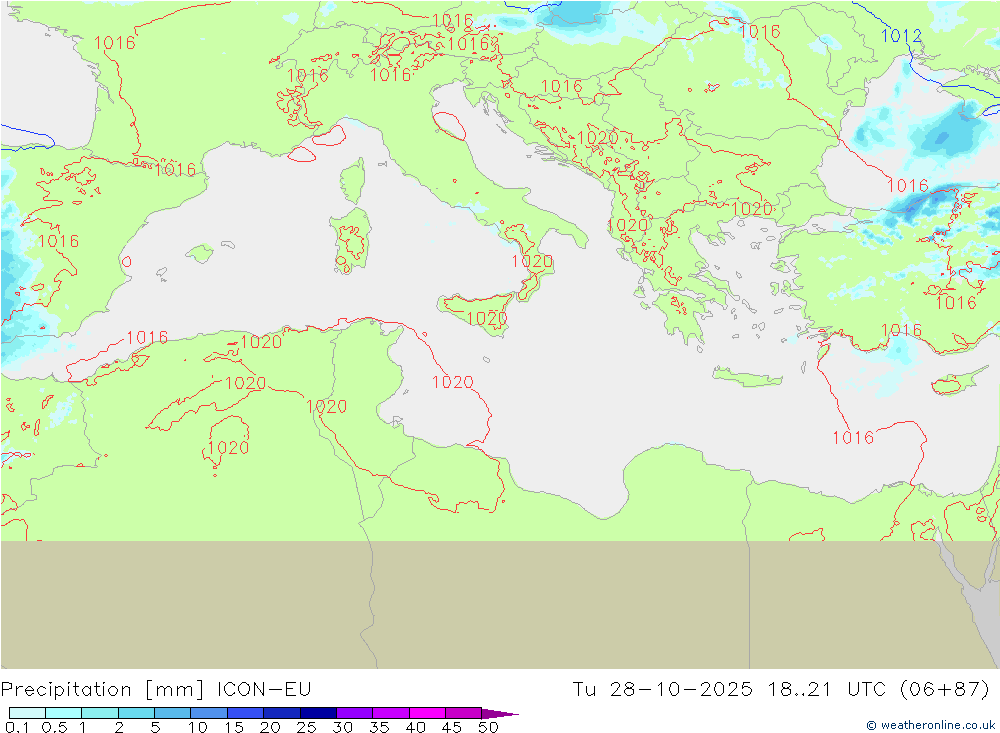The height and width of the screenshot is (733, 1000).
Task: Click the 0.1 mm lightest cyan legend swatch
Action: pyautogui.click(x=27, y=713)
